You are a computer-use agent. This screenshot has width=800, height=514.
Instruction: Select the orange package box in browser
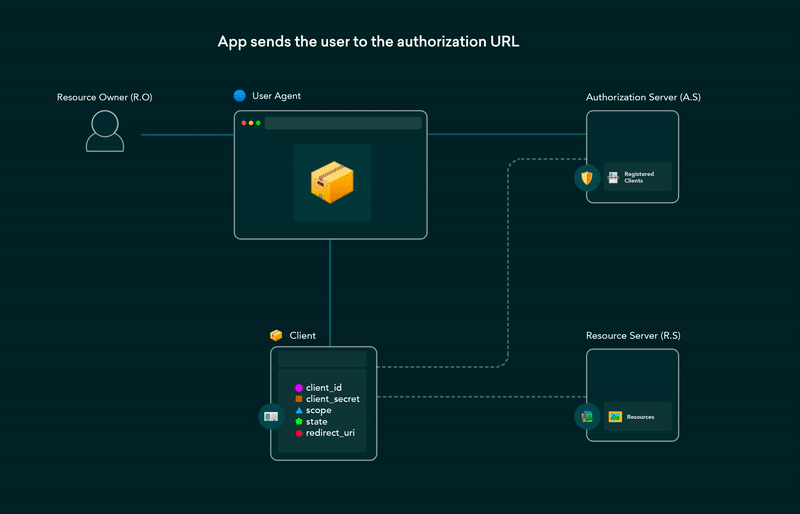tap(332, 182)
